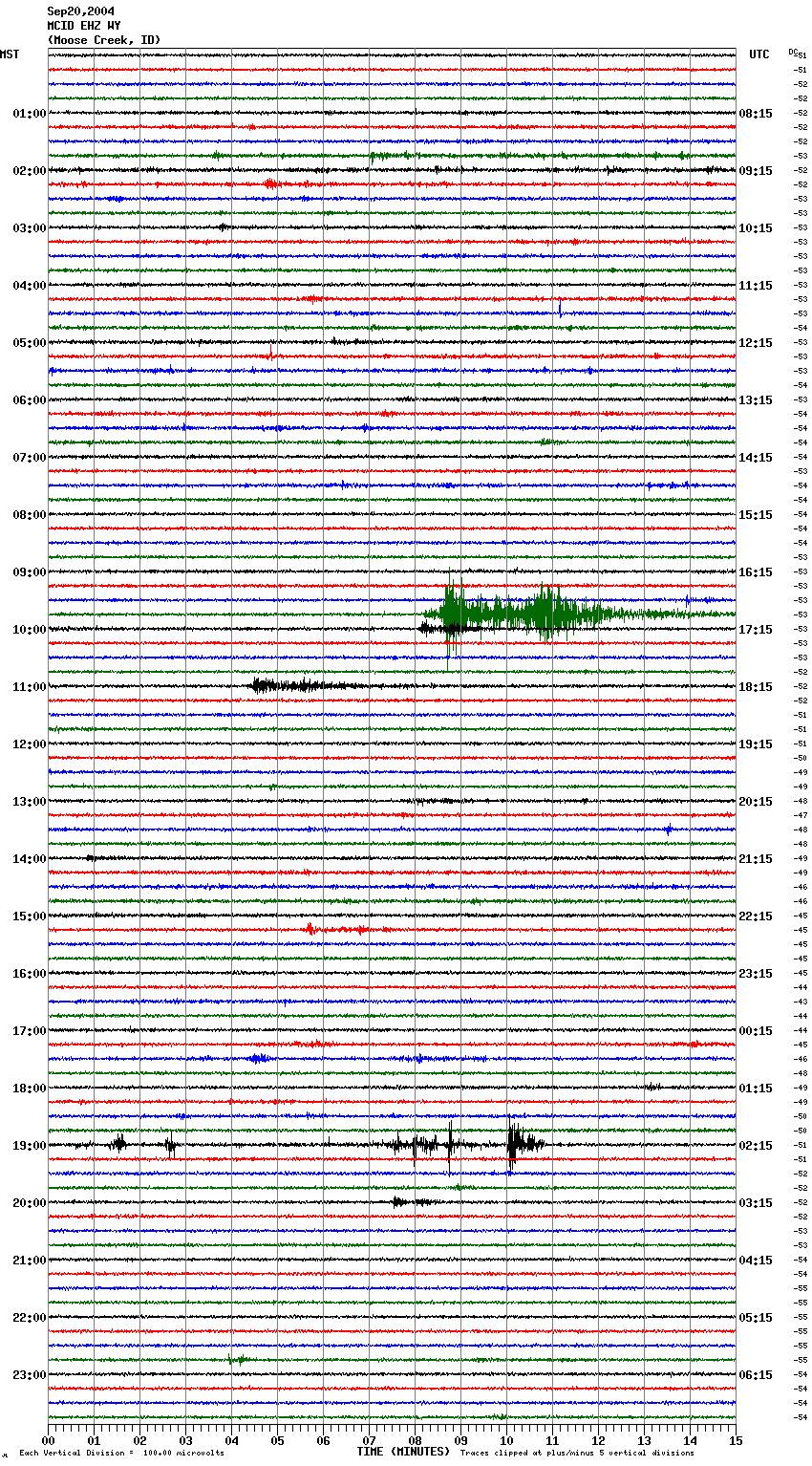Click the 02:15 UTC time label

(x=756, y=1146)
